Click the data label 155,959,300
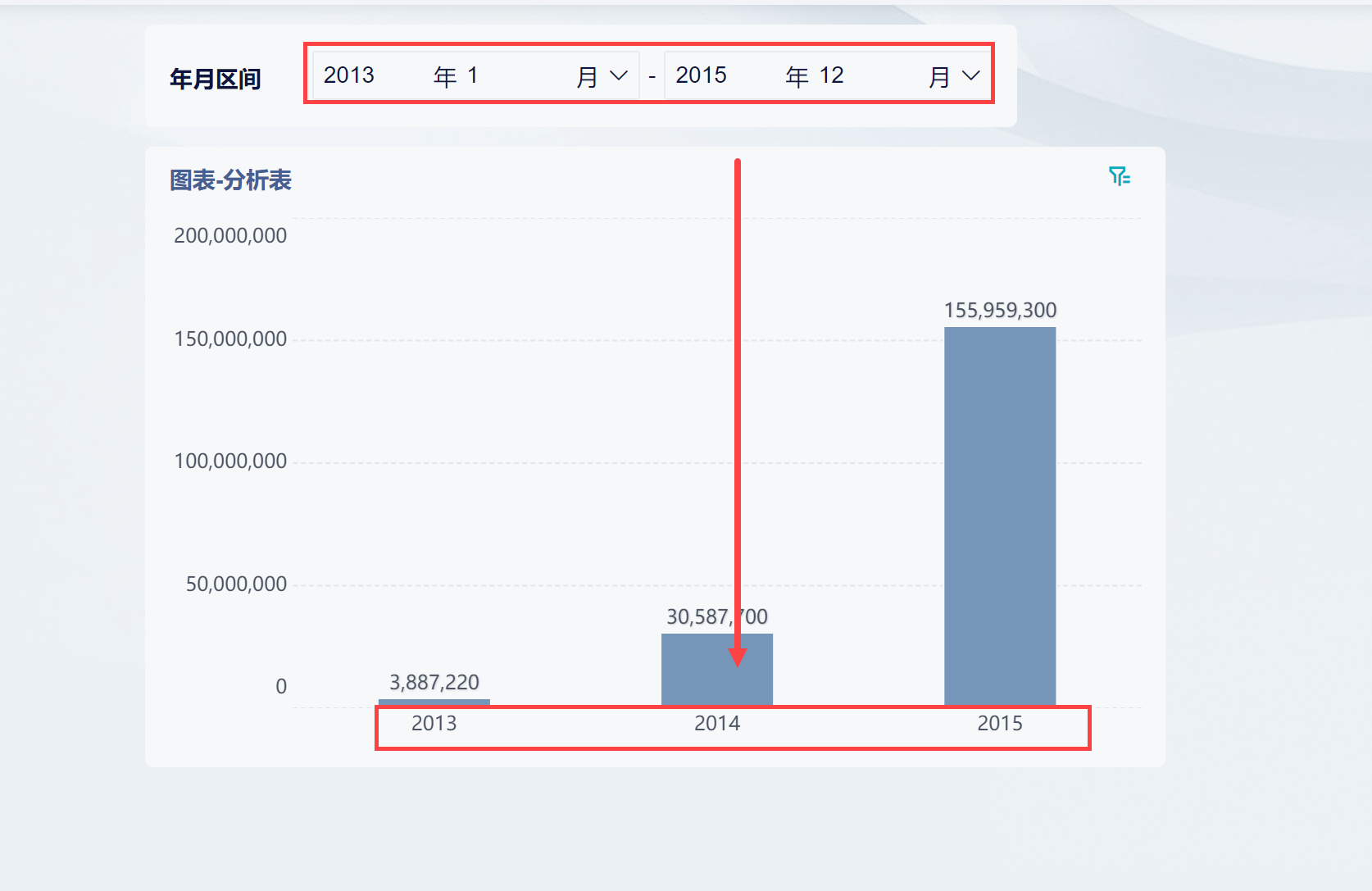Image resolution: width=1372 pixels, height=891 pixels. coord(1000,310)
